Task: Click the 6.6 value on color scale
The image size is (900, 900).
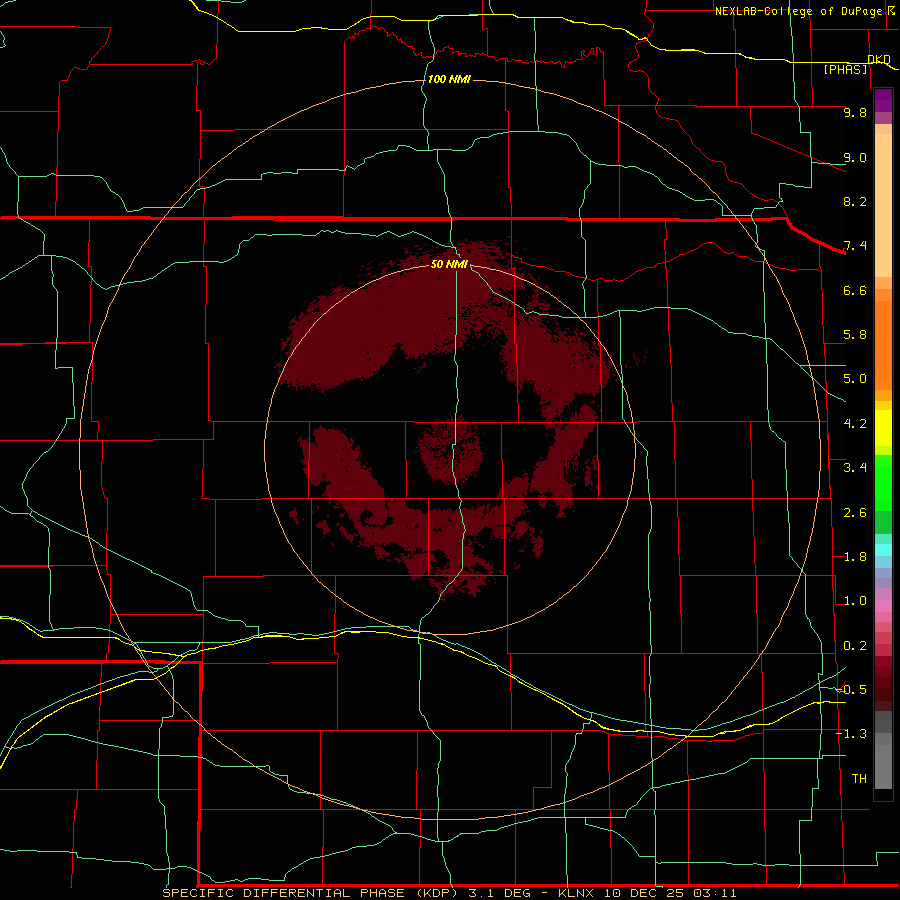Action: pyautogui.click(x=855, y=290)
